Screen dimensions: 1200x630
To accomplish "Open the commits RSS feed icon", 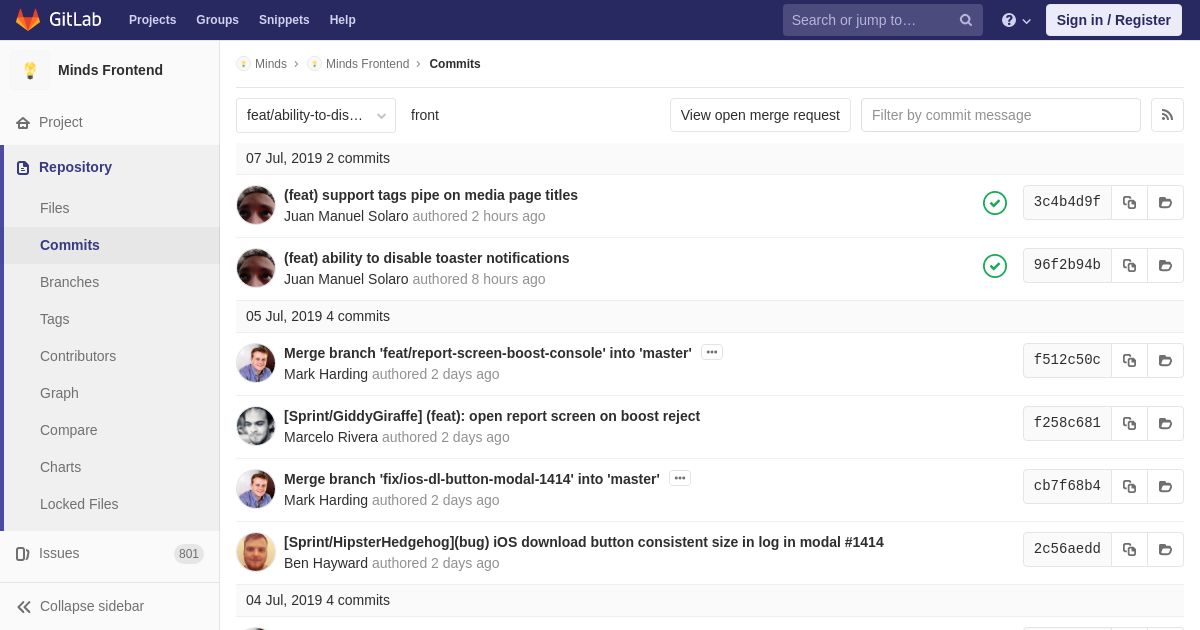I will [1167, 115].
